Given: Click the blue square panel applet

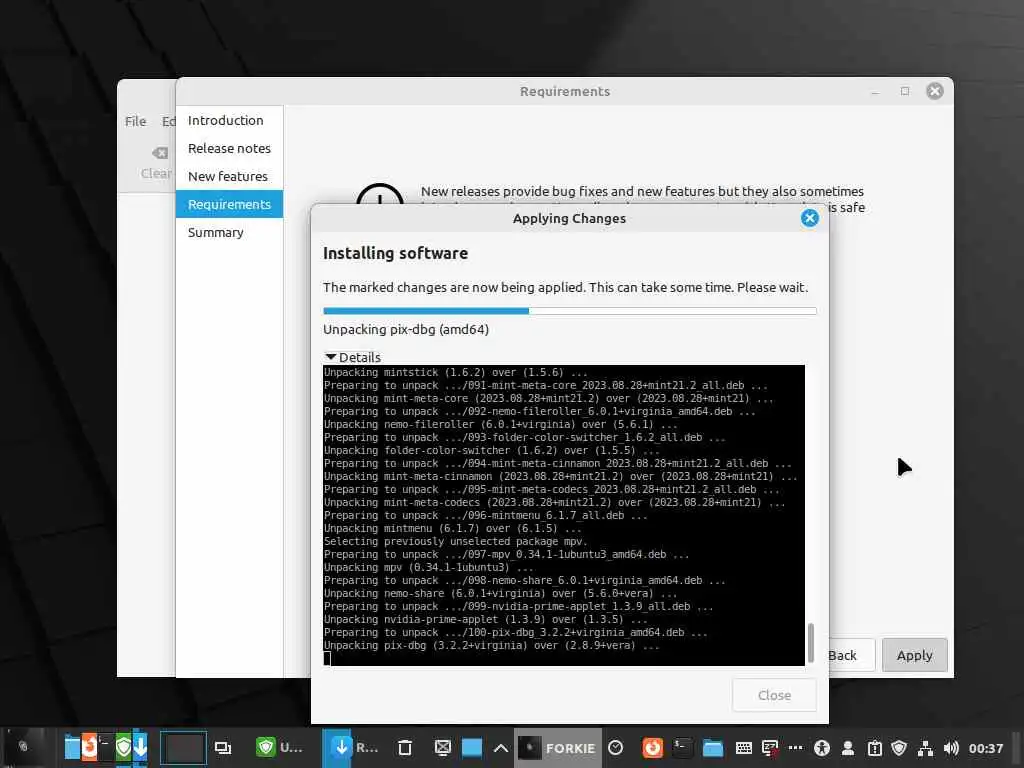Looking at the screenshot, I should (x=472, y=748).
